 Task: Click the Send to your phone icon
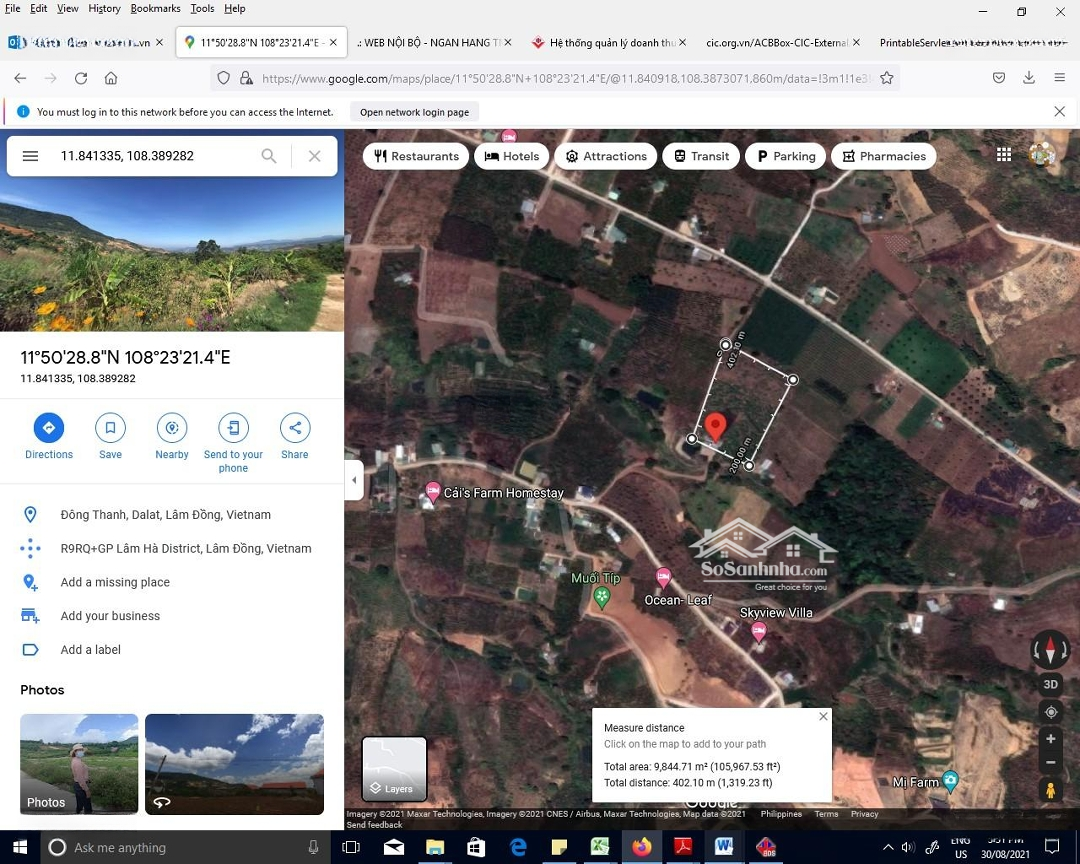pyautogui.click(x=233, y=428)
